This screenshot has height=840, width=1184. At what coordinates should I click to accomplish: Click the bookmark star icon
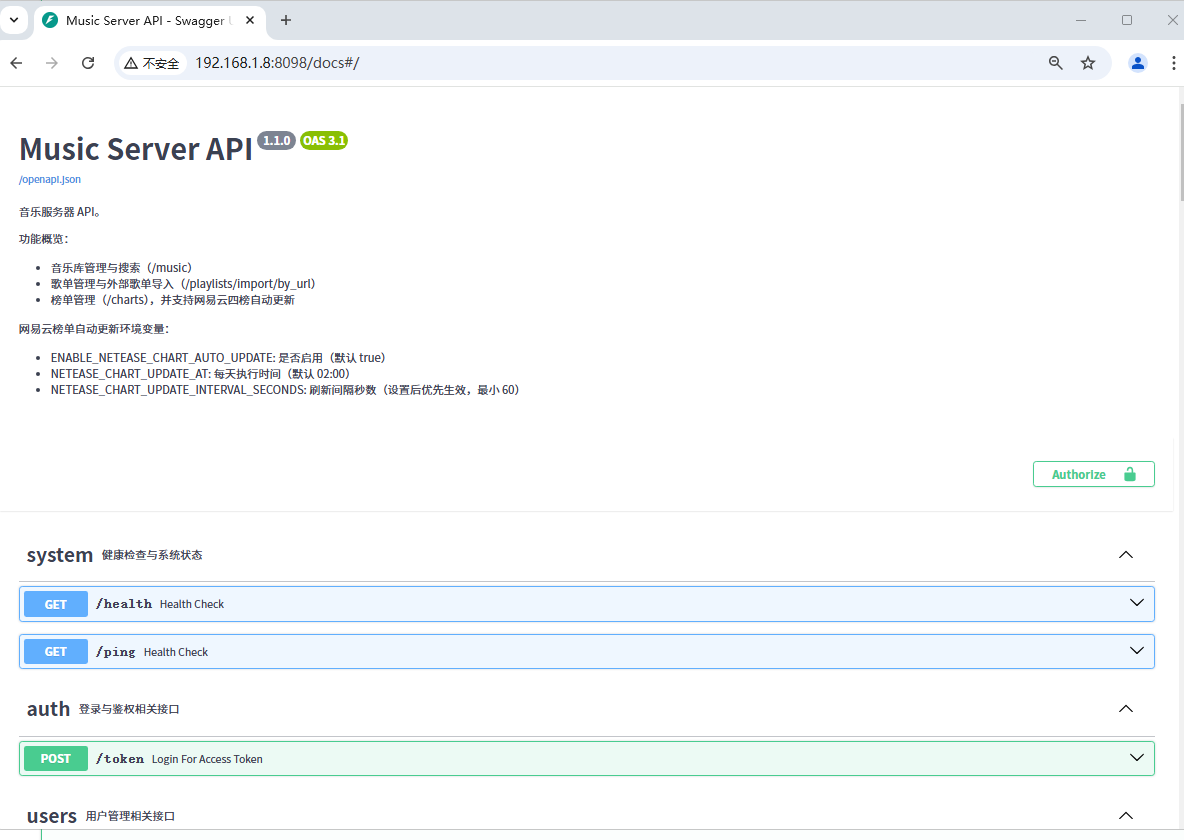pos(1088,62)
